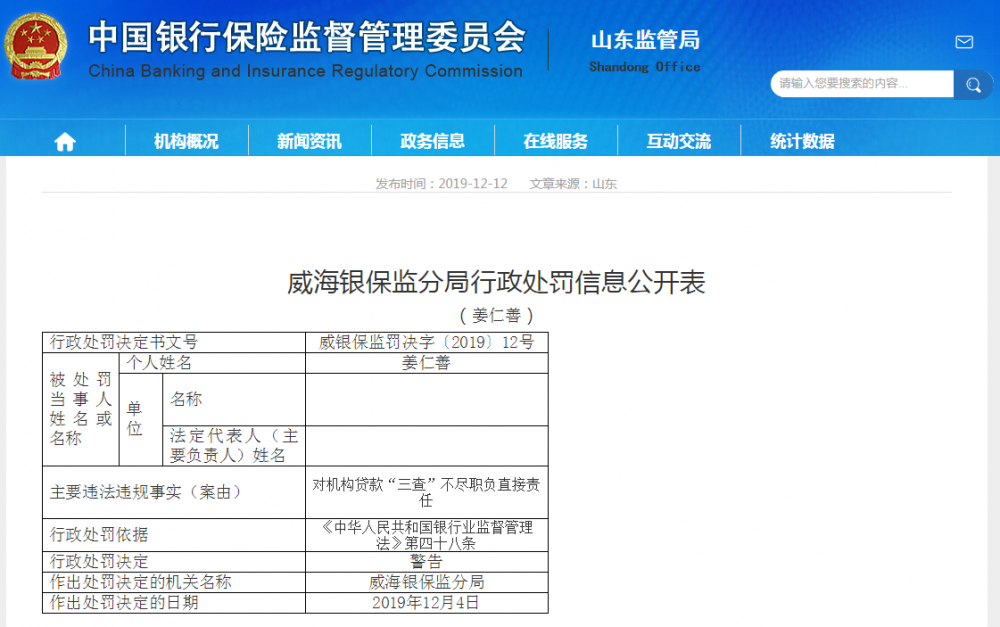The height and width of the screenshot is (627, 1000).
Task: Open the 互动交流 menu
Action: coord(680,140)
